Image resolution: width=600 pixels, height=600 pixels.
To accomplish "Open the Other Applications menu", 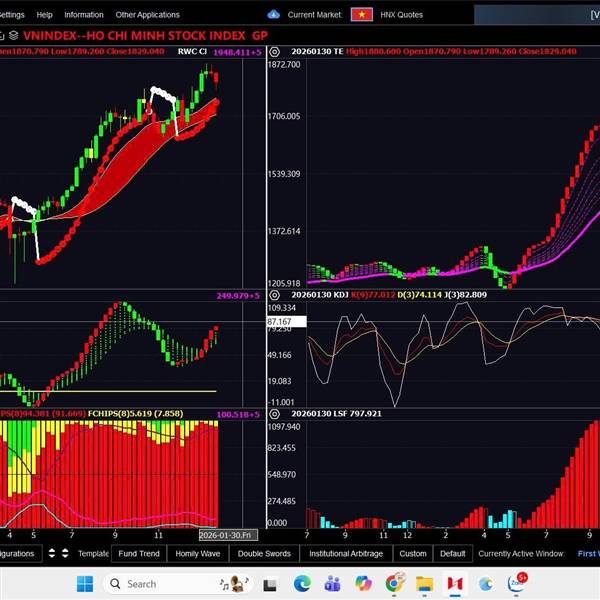I will click(147, 15).
